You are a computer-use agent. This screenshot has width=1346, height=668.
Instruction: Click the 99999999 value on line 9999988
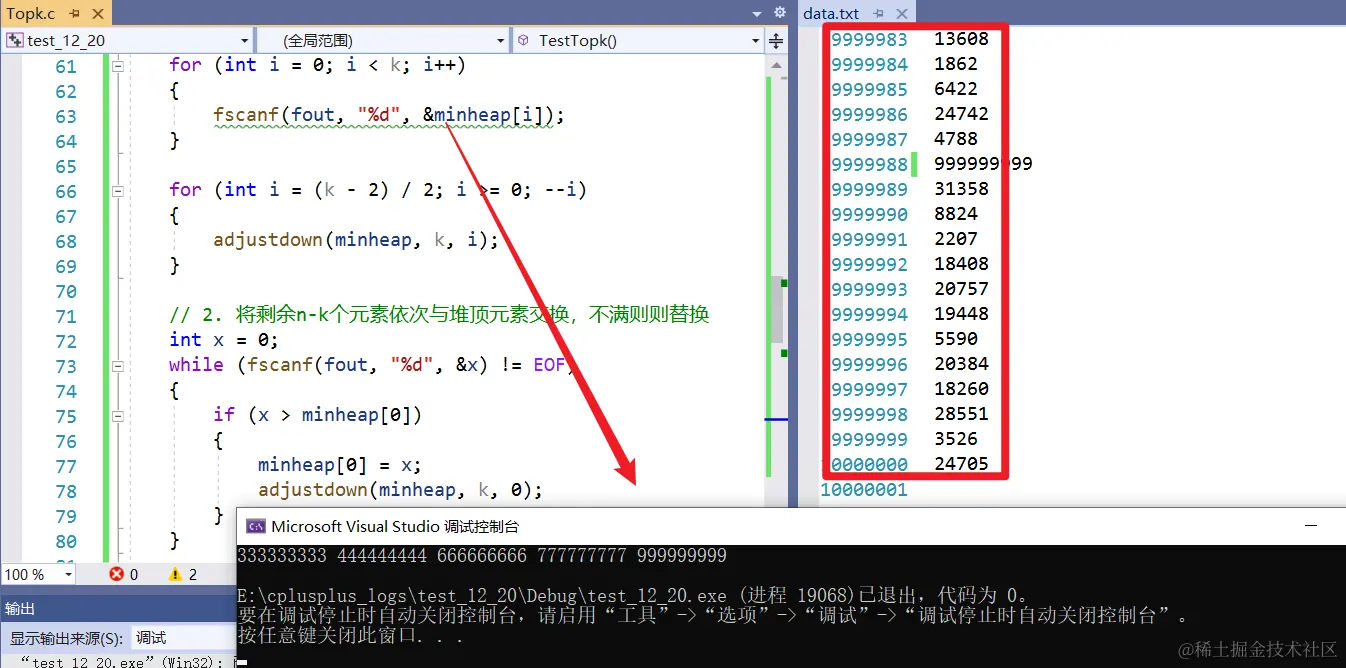tap(983, 164)
